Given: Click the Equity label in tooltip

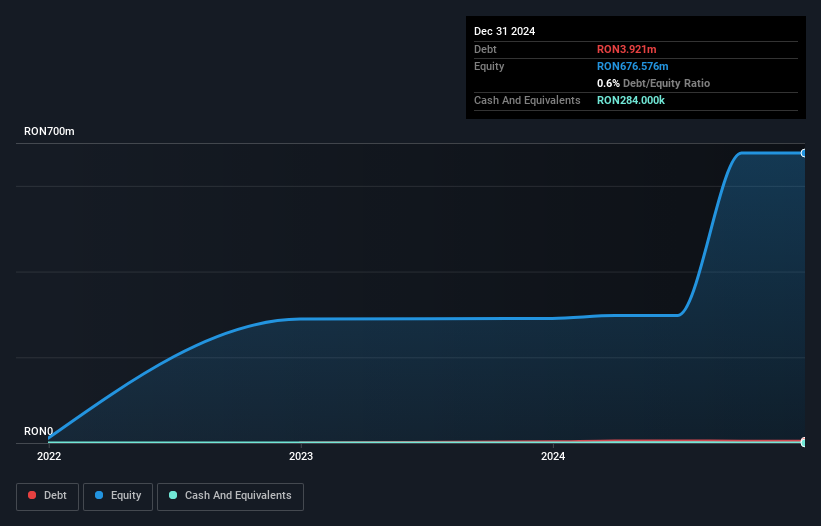Looking at the screenshot, I should 489,66.
